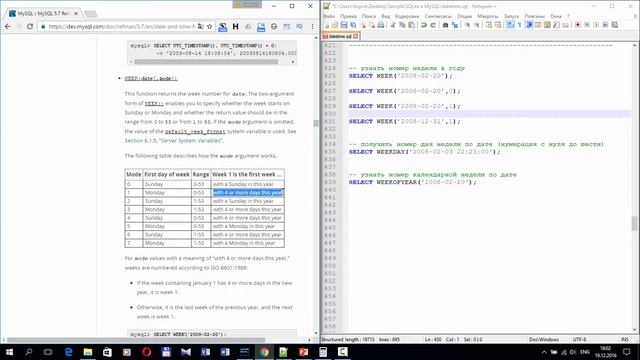This screenshot has height=360, width=640.
Task: Click bold H extension icon in Chrome
Action: click(x=236, y=26)
